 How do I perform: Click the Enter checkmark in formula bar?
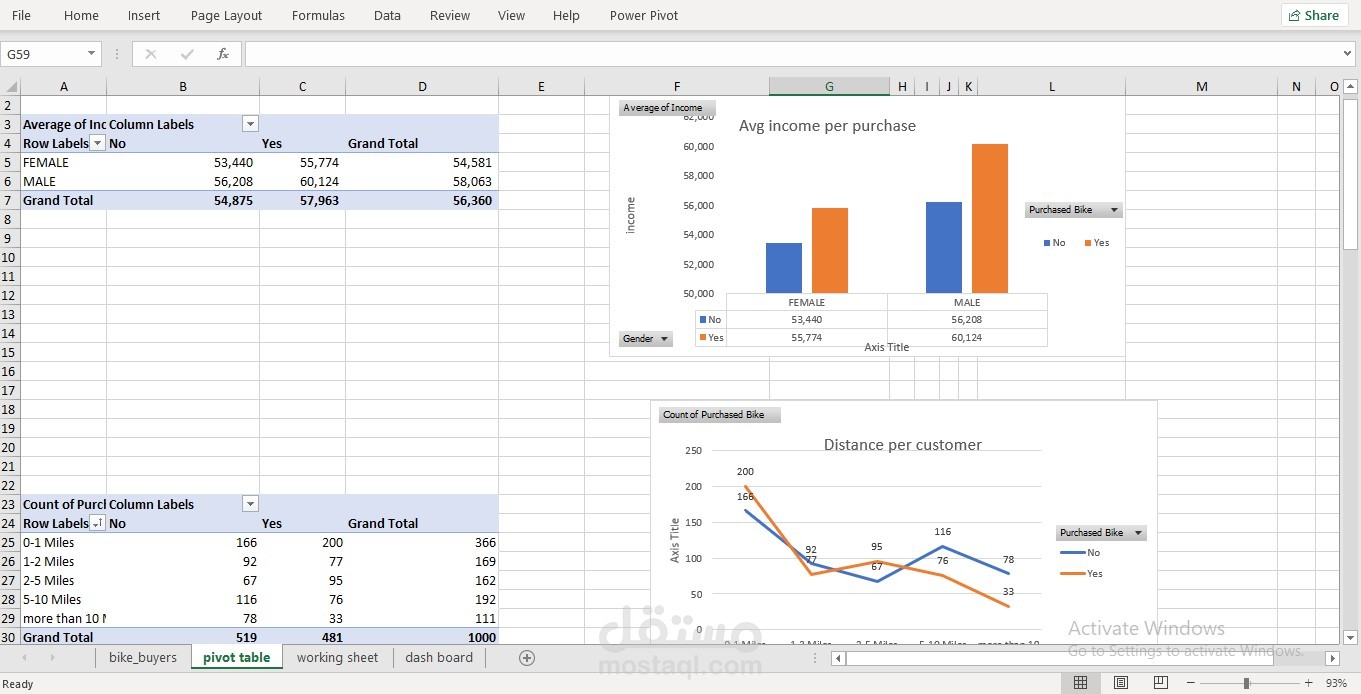pyautogui.click(x=187, y=54)
